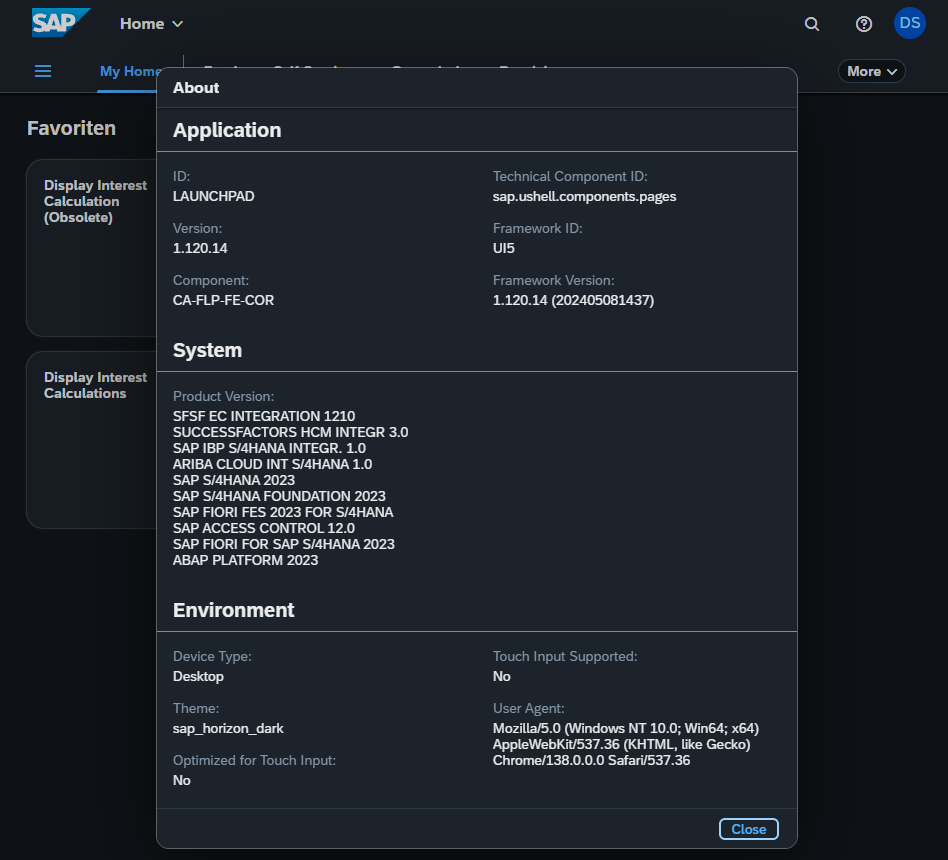The image size is (948, 860).
Task: Select ABAP PLATFORM 2023 entry
Action: 245,561
